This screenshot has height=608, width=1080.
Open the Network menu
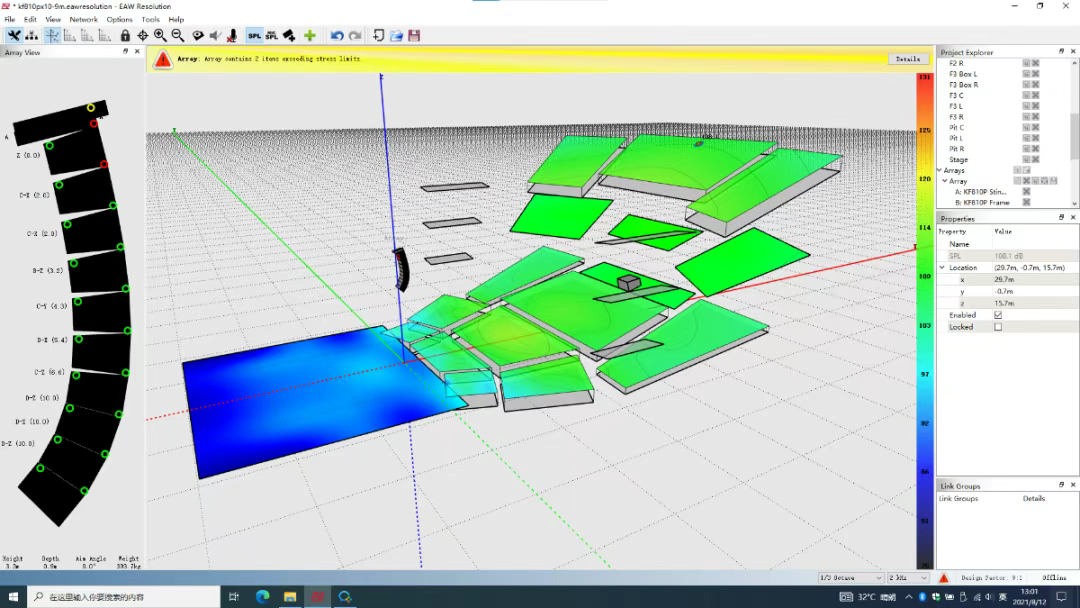(84, 19)
